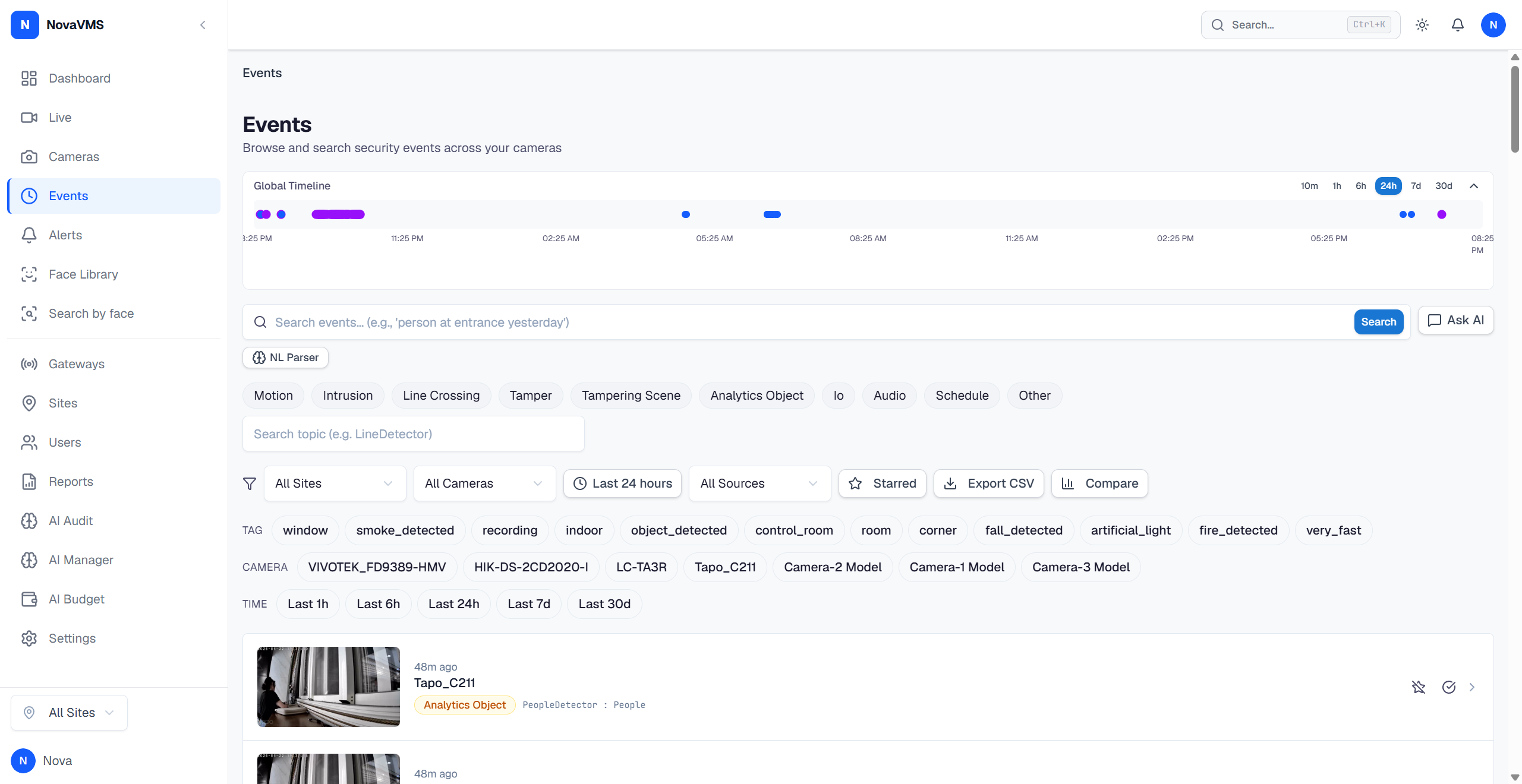Set timeline range to 7d

(1416, 186)
